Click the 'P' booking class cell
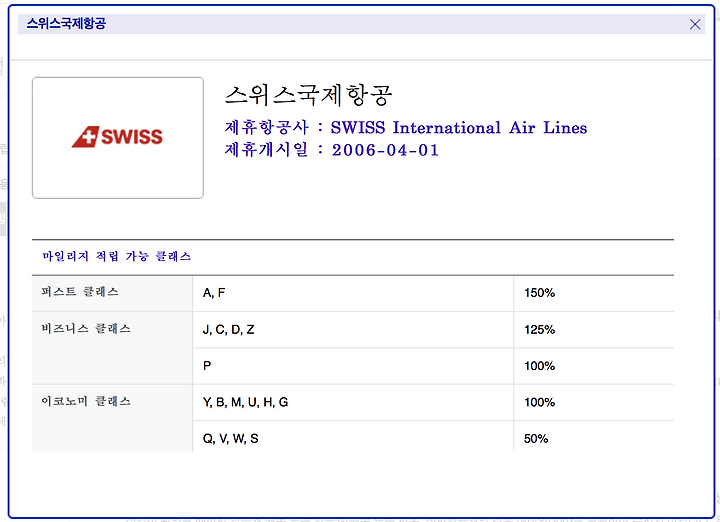The width and height of the screenshot is (720, 522). coord(353,366)
